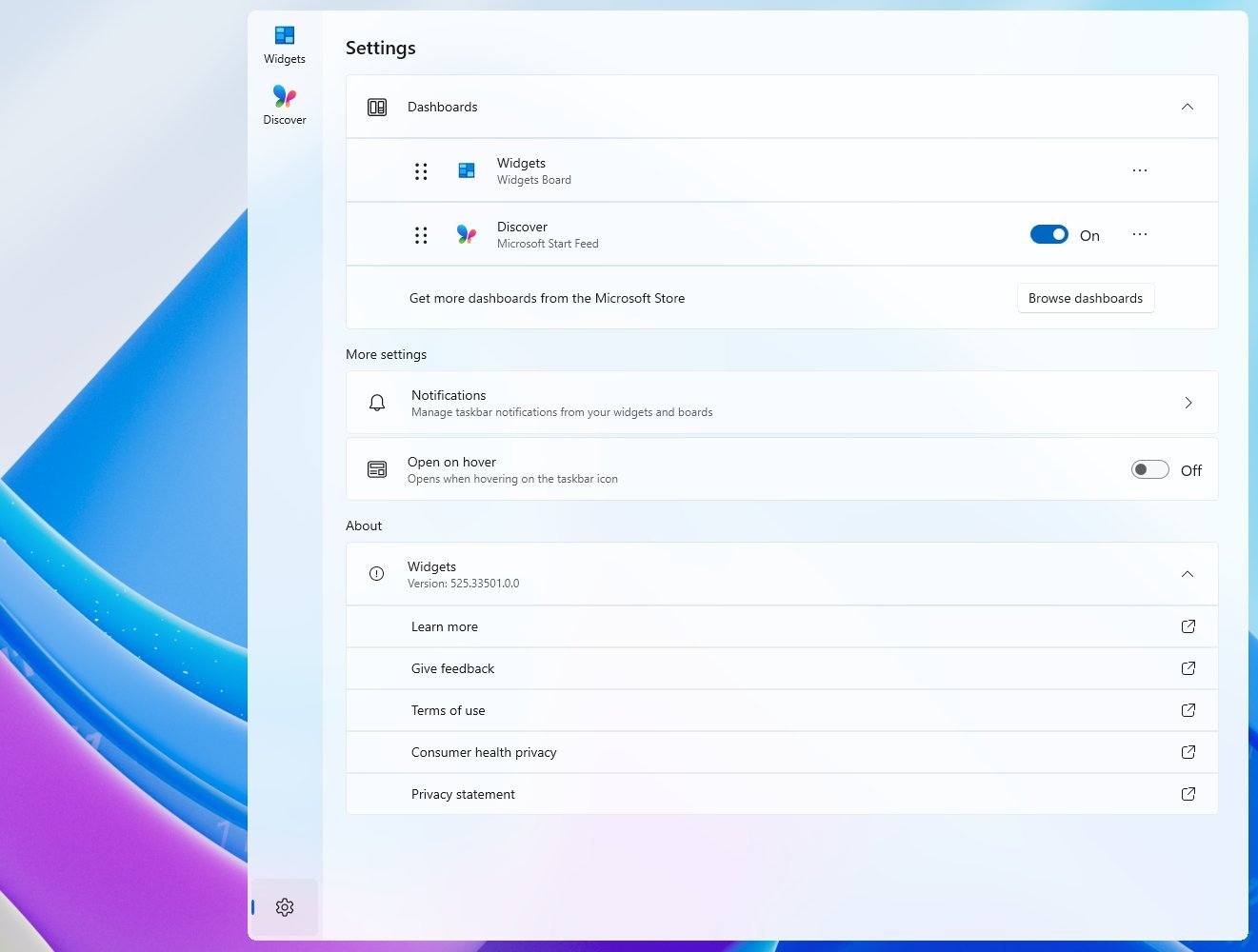This screenshot has width=1258, height=952.
Task: Collapse the Dashboards section
Action: (1188, 107)
